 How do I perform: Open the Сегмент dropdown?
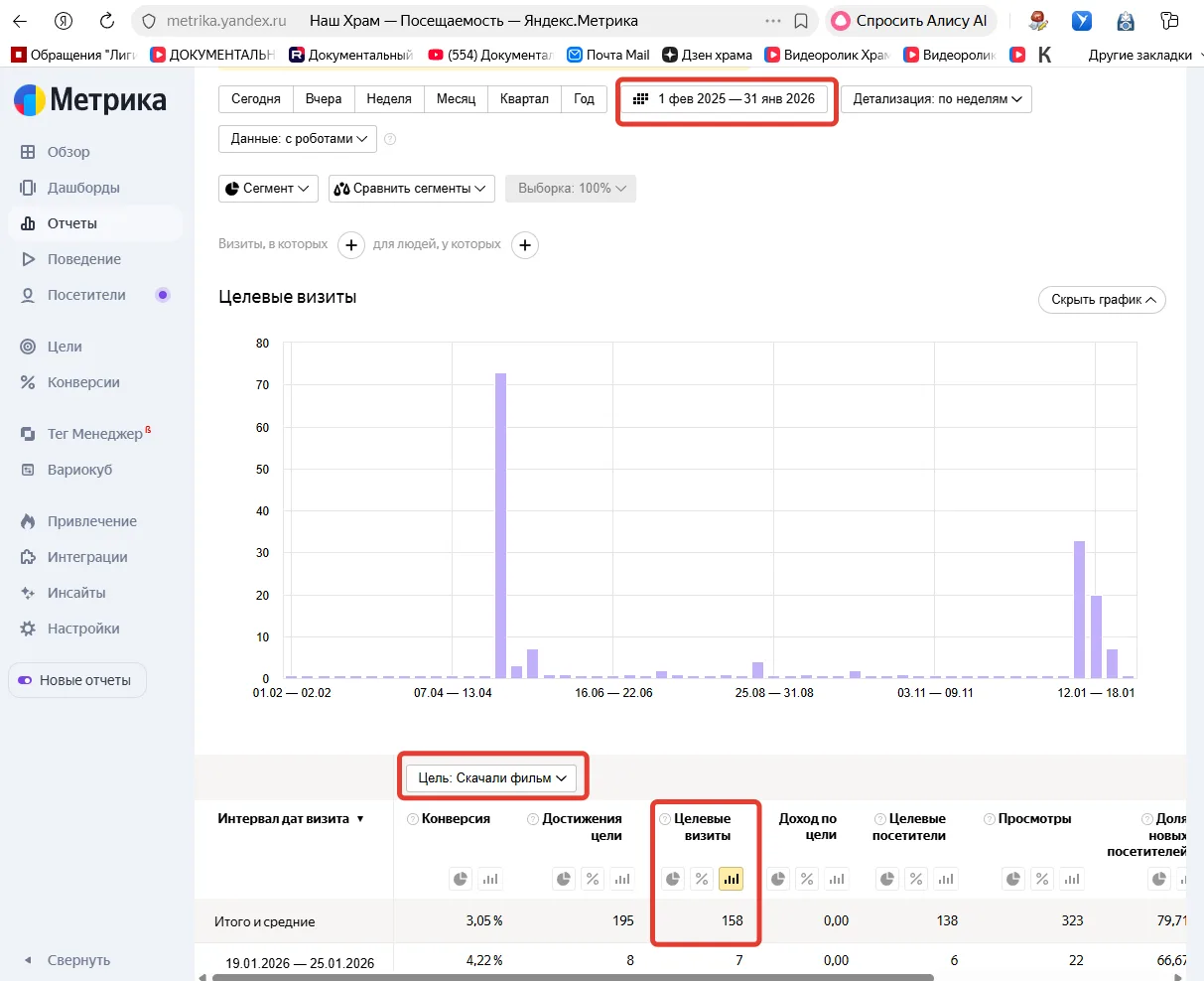[x=267, y=189]
